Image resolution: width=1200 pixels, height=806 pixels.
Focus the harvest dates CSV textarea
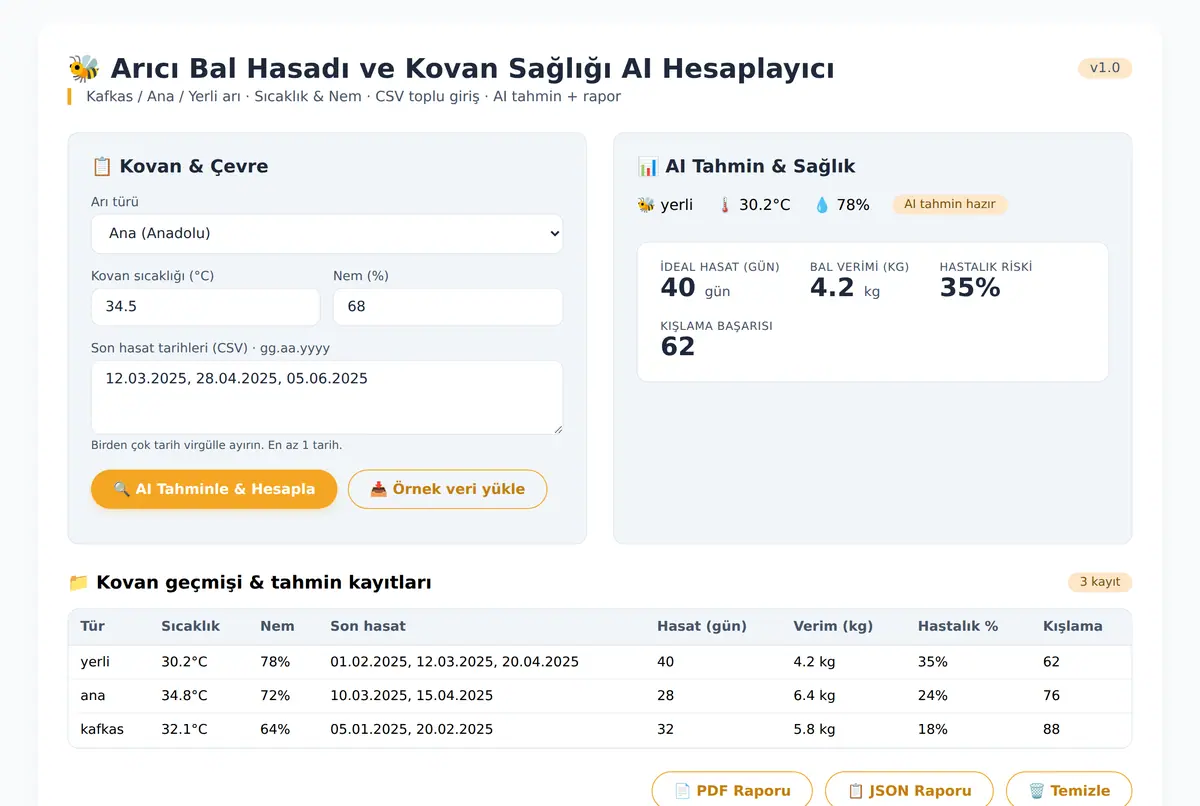pos(327,397)
